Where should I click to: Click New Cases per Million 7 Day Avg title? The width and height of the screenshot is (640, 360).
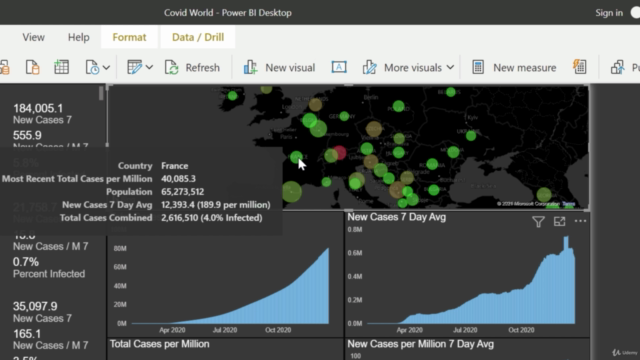(x=420, y=344)
